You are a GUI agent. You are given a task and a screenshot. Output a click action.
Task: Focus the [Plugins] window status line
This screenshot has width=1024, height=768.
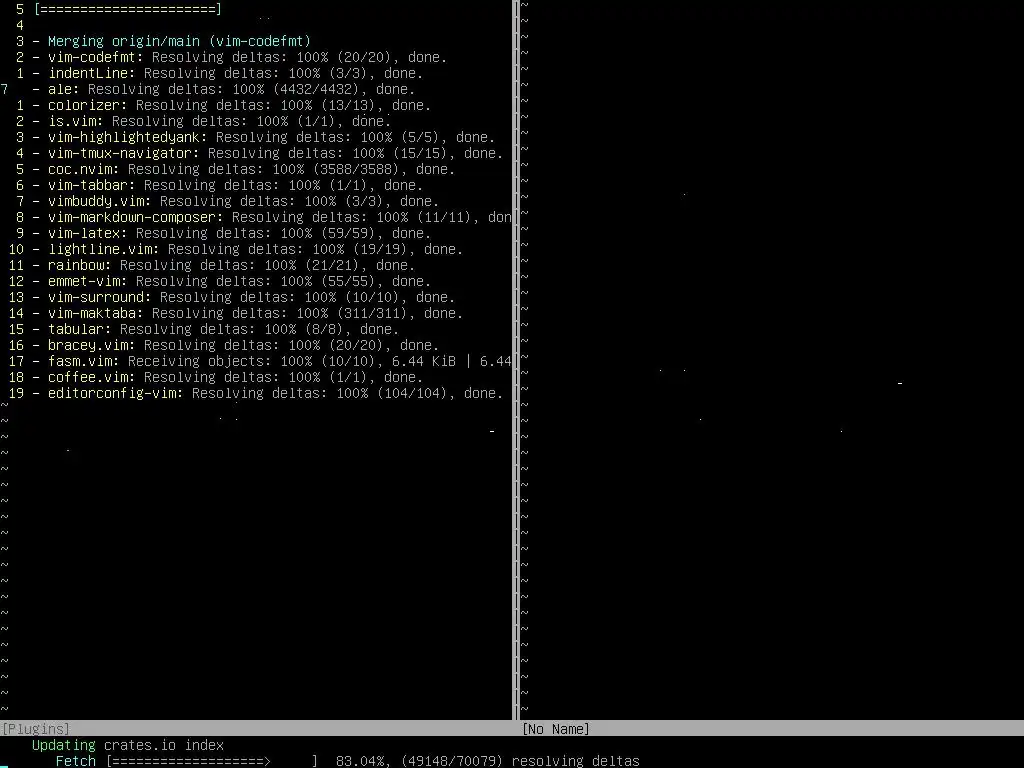click(x=256, y=729)
